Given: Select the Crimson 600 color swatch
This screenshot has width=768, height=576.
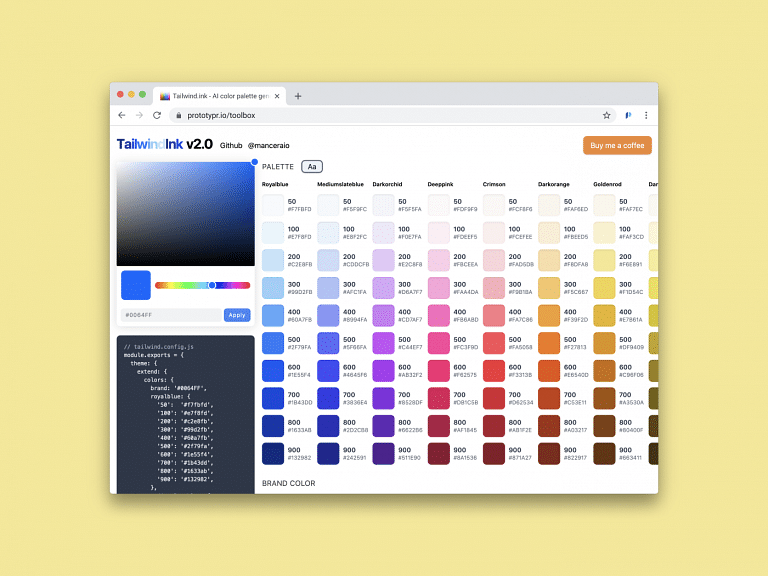Looking at the screenshot, I should (494, 371).
